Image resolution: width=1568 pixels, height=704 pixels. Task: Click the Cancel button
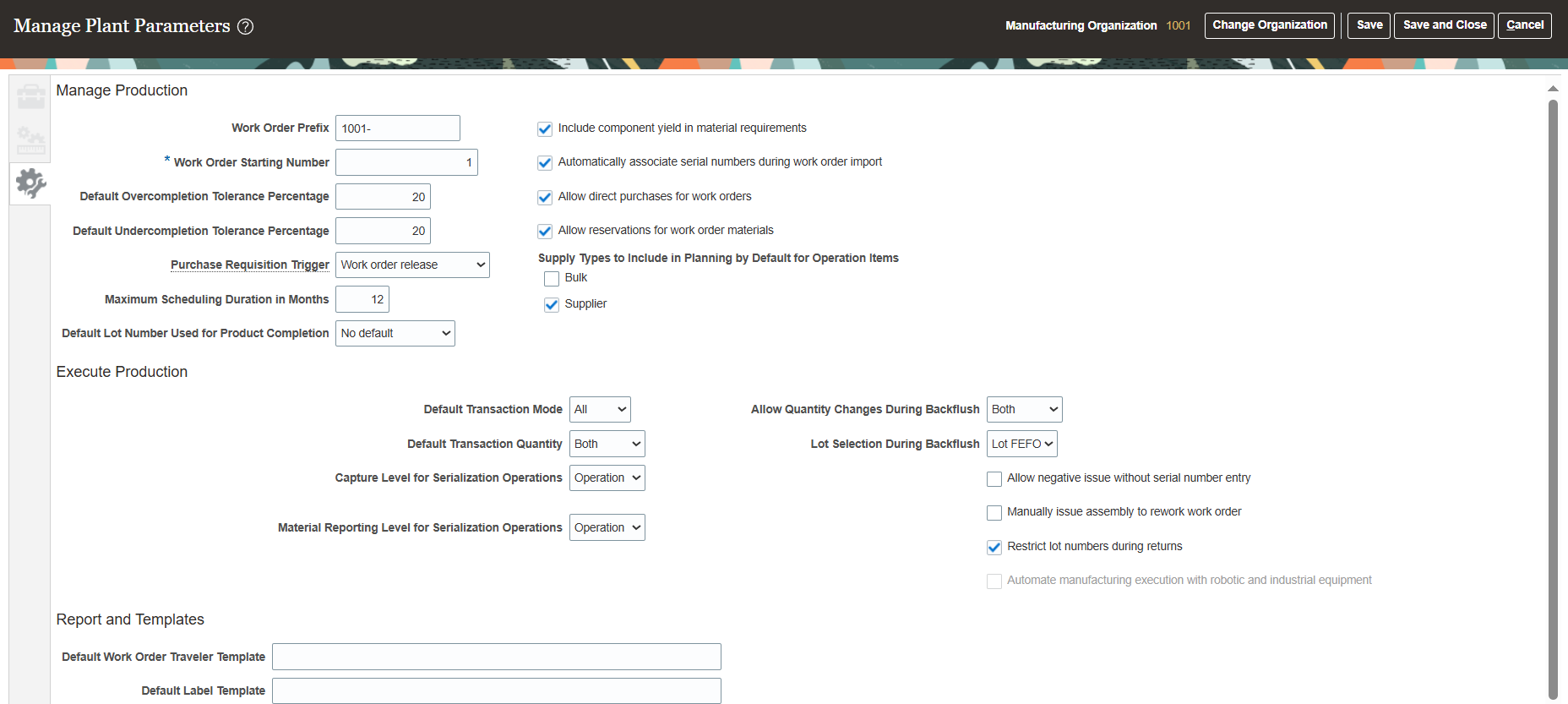(1525, 25)
